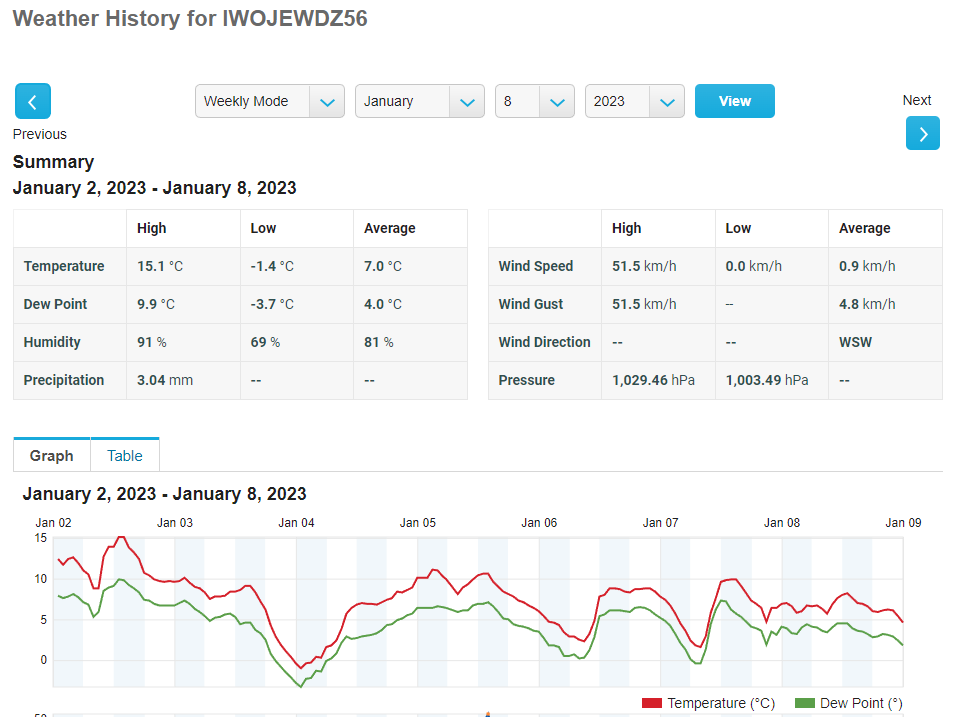Click the green Dew Point legend swatch
The height and width of the screenshot is (717, 961).
coord(804,704)
